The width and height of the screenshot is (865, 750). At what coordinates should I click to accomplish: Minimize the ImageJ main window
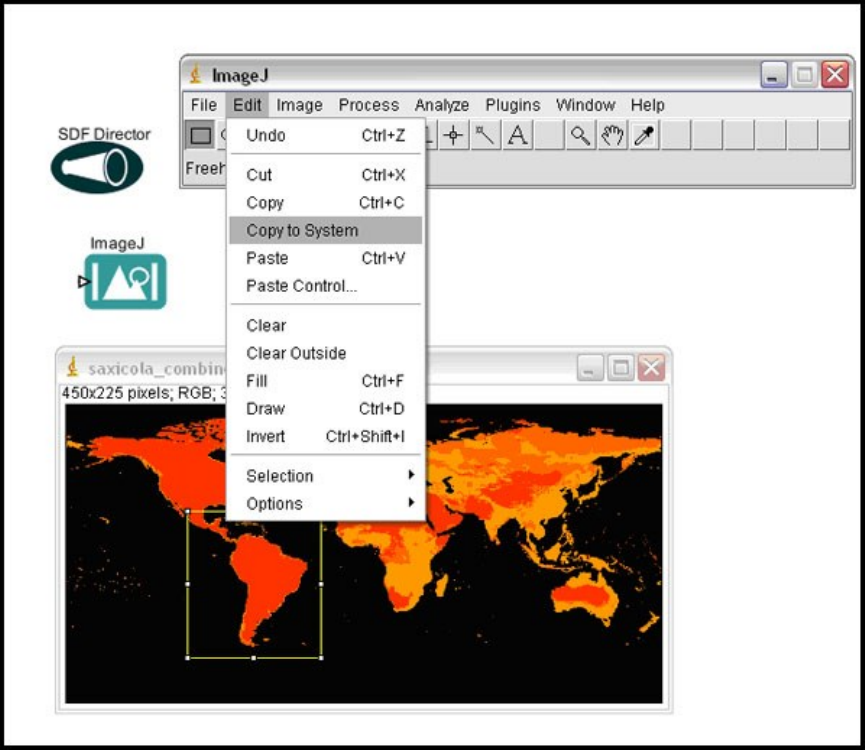coord(774,74)
